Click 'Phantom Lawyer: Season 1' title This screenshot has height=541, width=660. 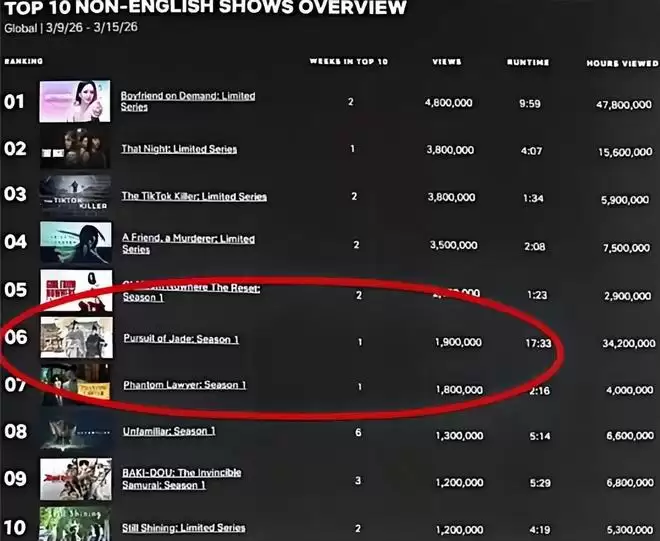[184, 385]
